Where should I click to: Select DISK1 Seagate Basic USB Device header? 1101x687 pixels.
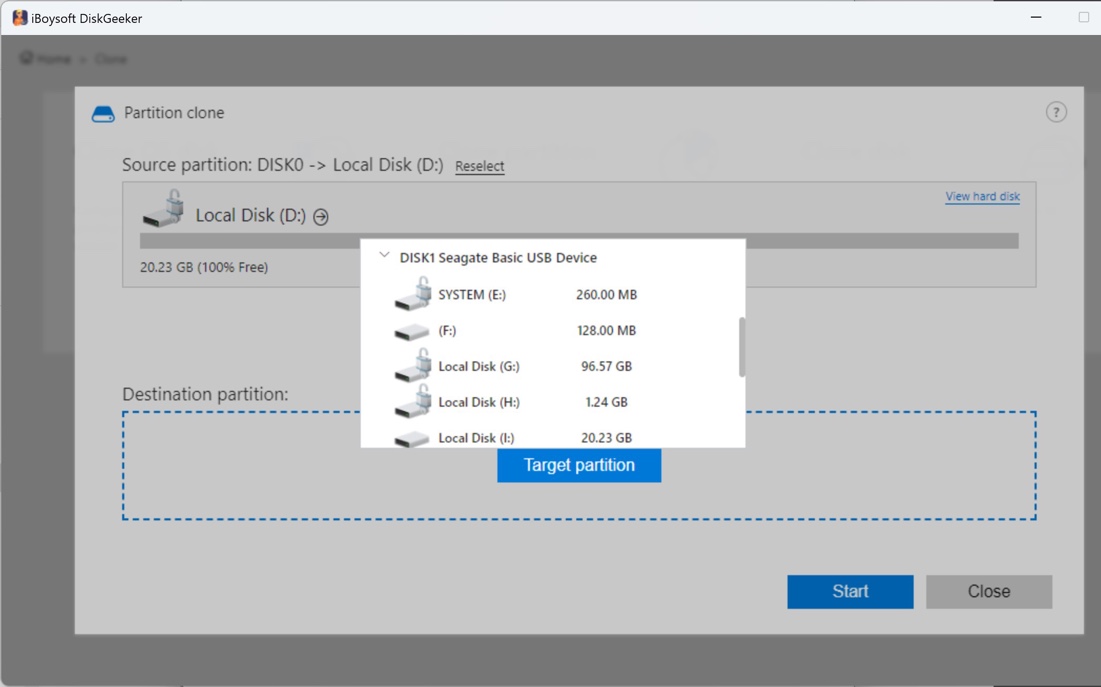tap(499, 258)
